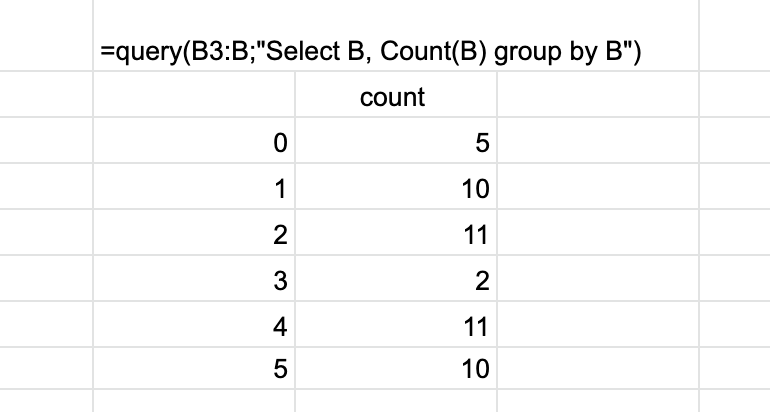This screenshot has height=412, width=770.
Task: Select the empty cell right of count 2
Action: point(598,278)
